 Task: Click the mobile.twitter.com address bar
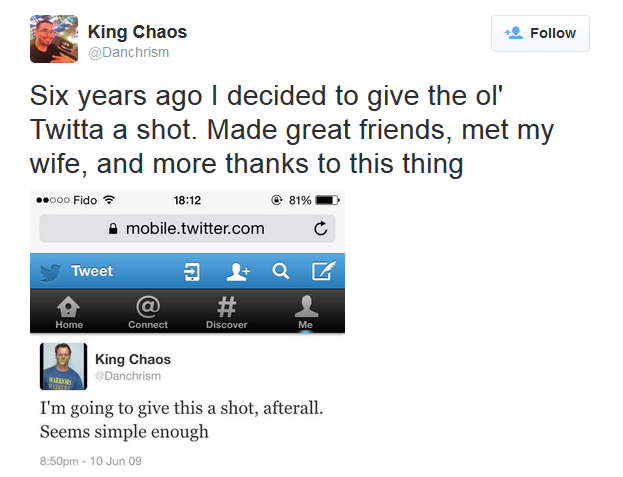click(x=195, y=228)
